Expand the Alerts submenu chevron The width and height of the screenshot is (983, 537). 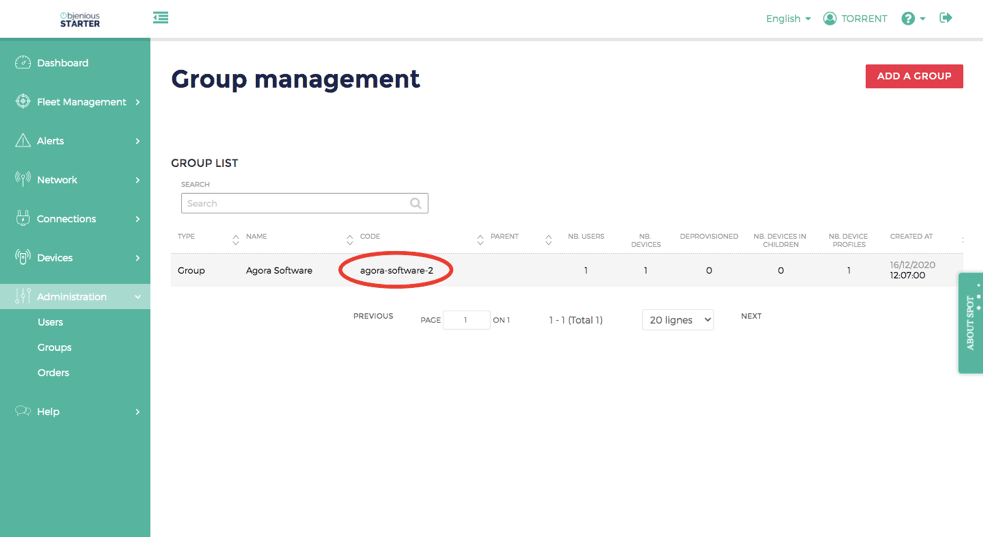pyautogui.click(x=137, y=141)
